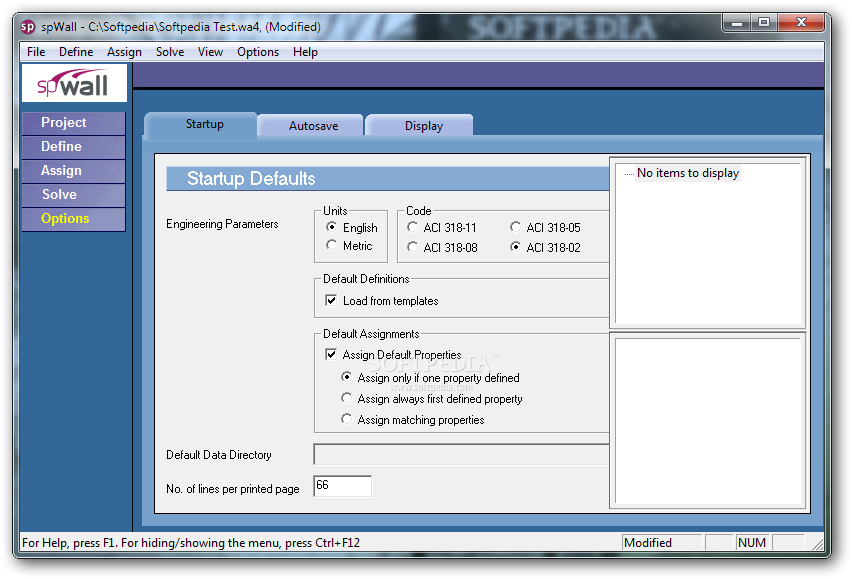Click 'No items to display' tree entry
The width and height of the screenshot is (852, 579).
pyautogui.click(x=688, y=173)
